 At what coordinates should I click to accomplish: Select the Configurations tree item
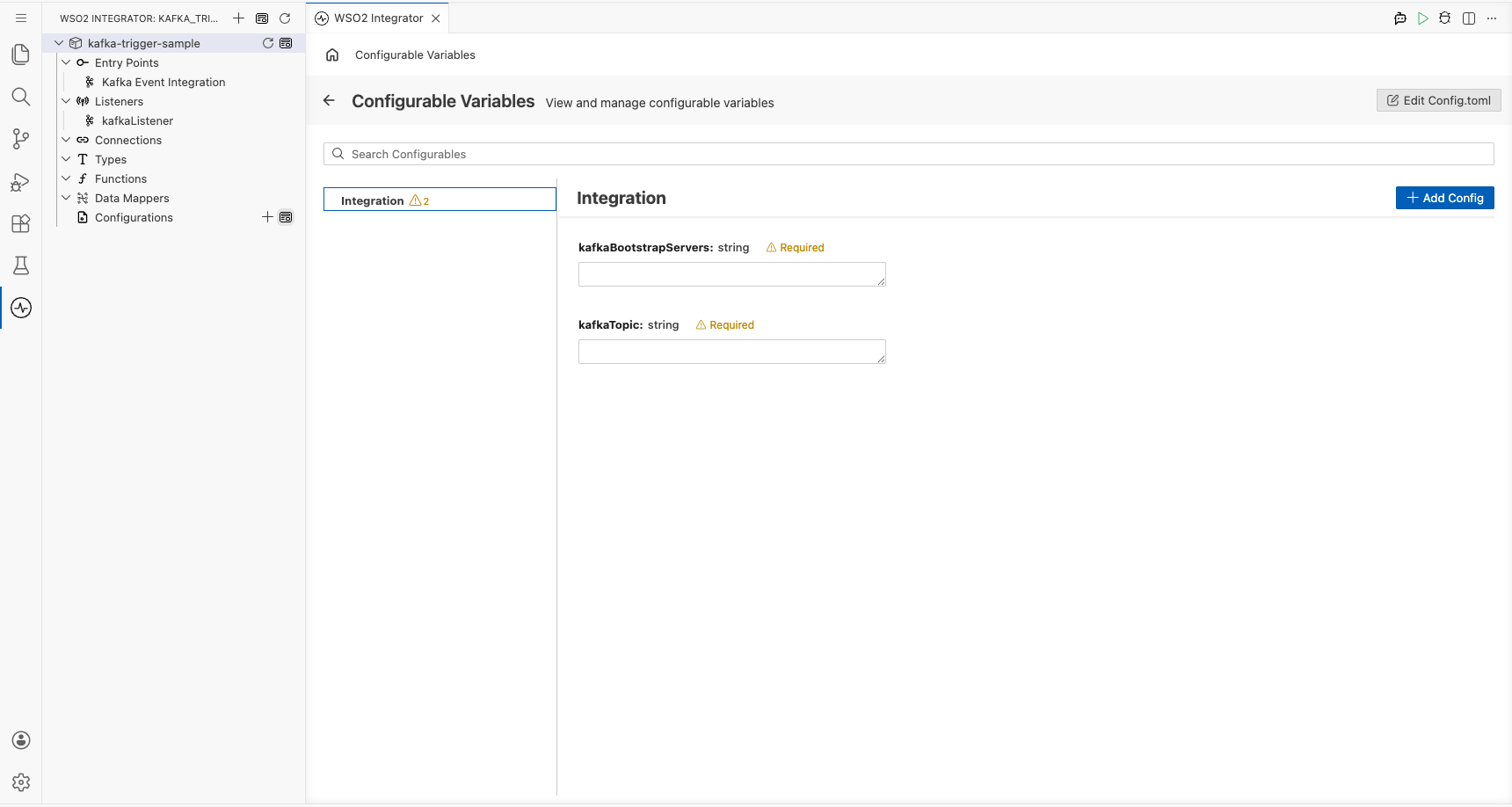pyautogui.click(x=134, y=217)
